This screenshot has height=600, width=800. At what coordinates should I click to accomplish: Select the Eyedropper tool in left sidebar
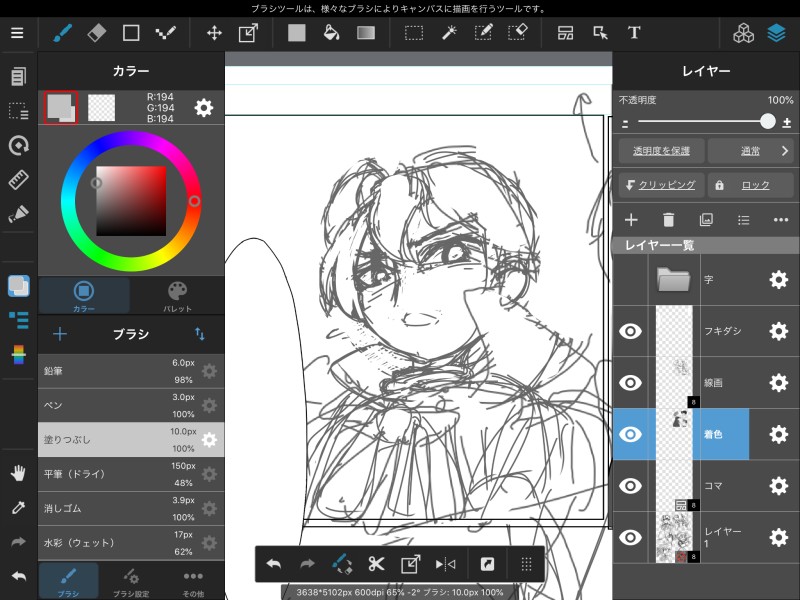tap(18, 508)
